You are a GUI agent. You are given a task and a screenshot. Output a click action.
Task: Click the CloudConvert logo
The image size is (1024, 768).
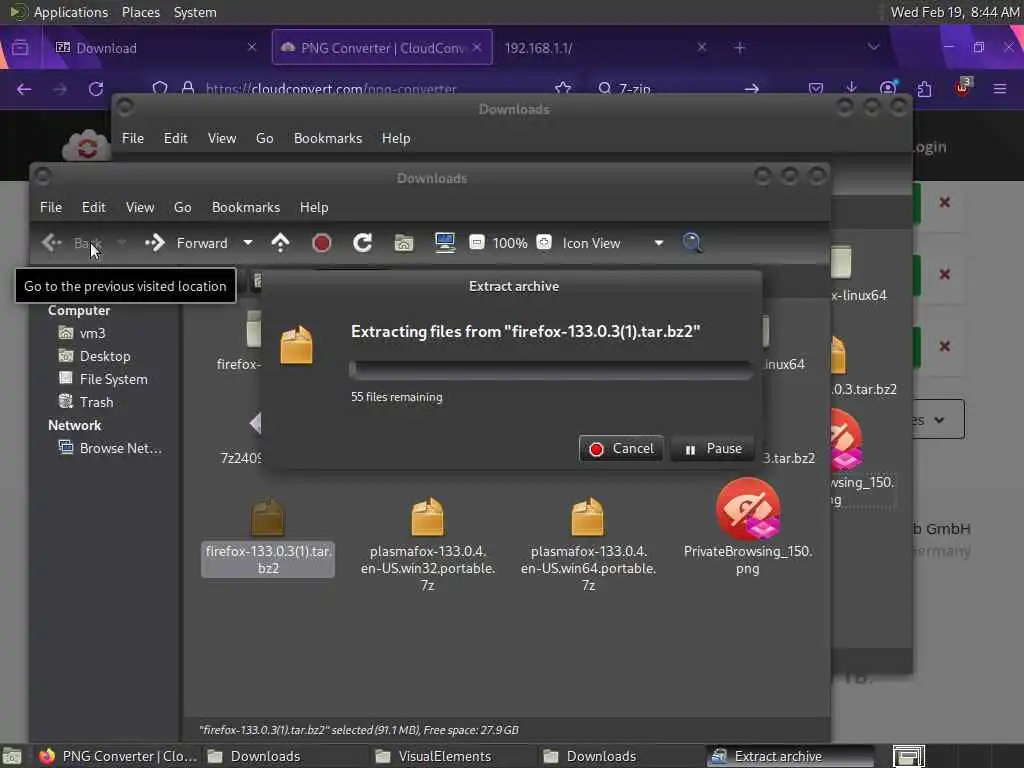(x=87, y=147)
